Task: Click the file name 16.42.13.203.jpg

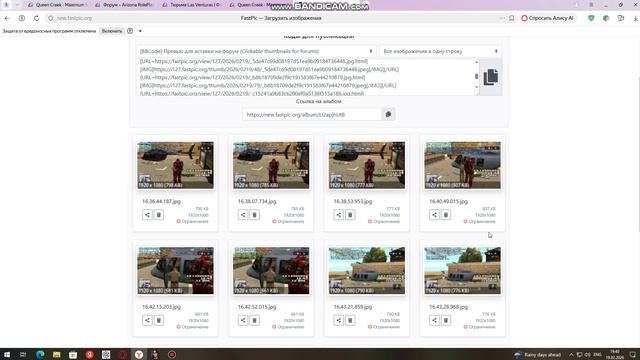Action: click(161, 307)
